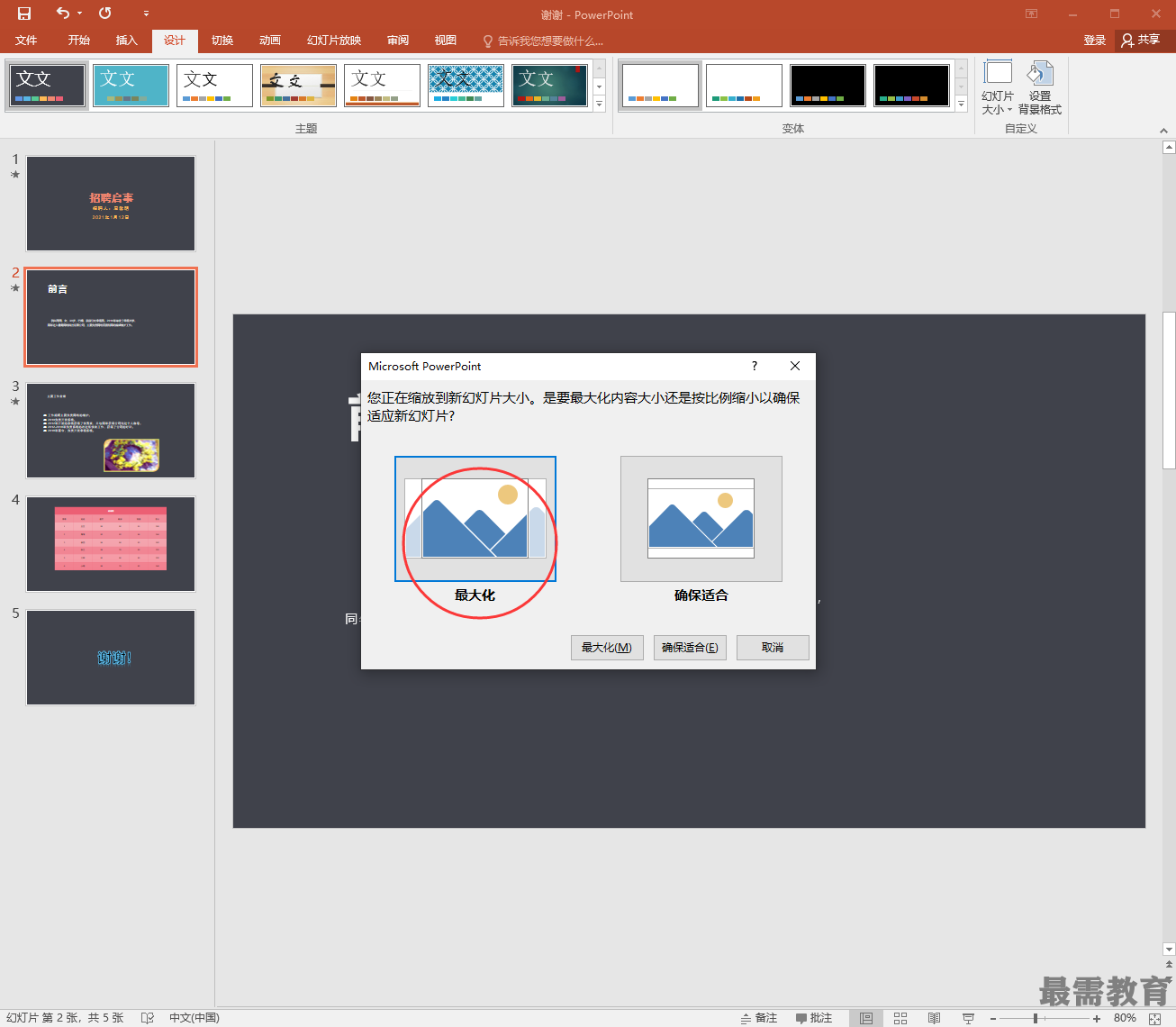Click the Save icon in quick access toolbar
The image size is (1176, 1027).
coord(24,14)
